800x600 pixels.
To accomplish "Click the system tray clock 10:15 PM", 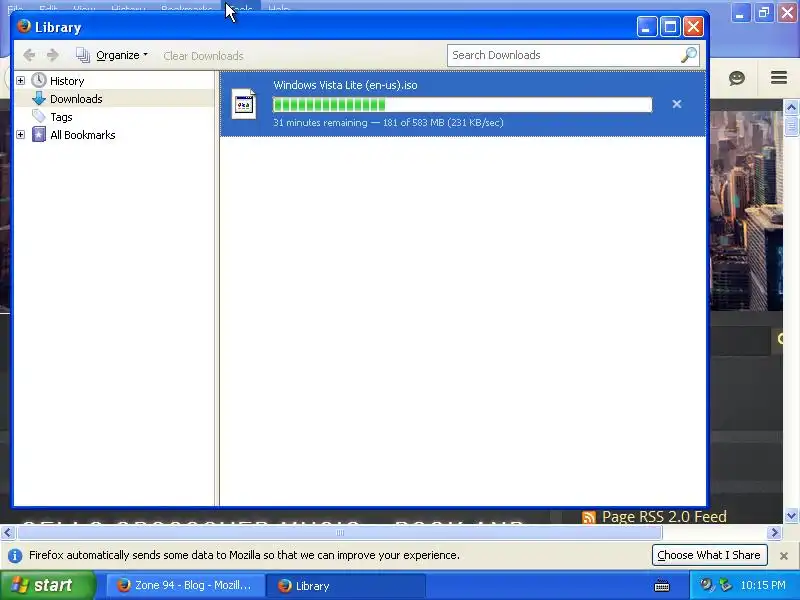I will click(x=763, y=585).
